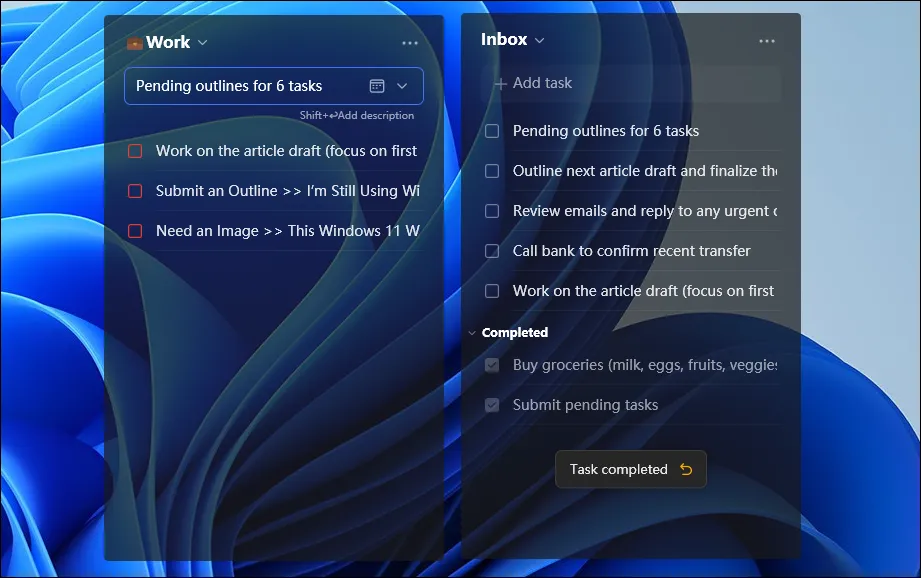Viewport: 921px width, 578px height.
Task: Expand the chevron next to Work title
Action: point(201,43)
